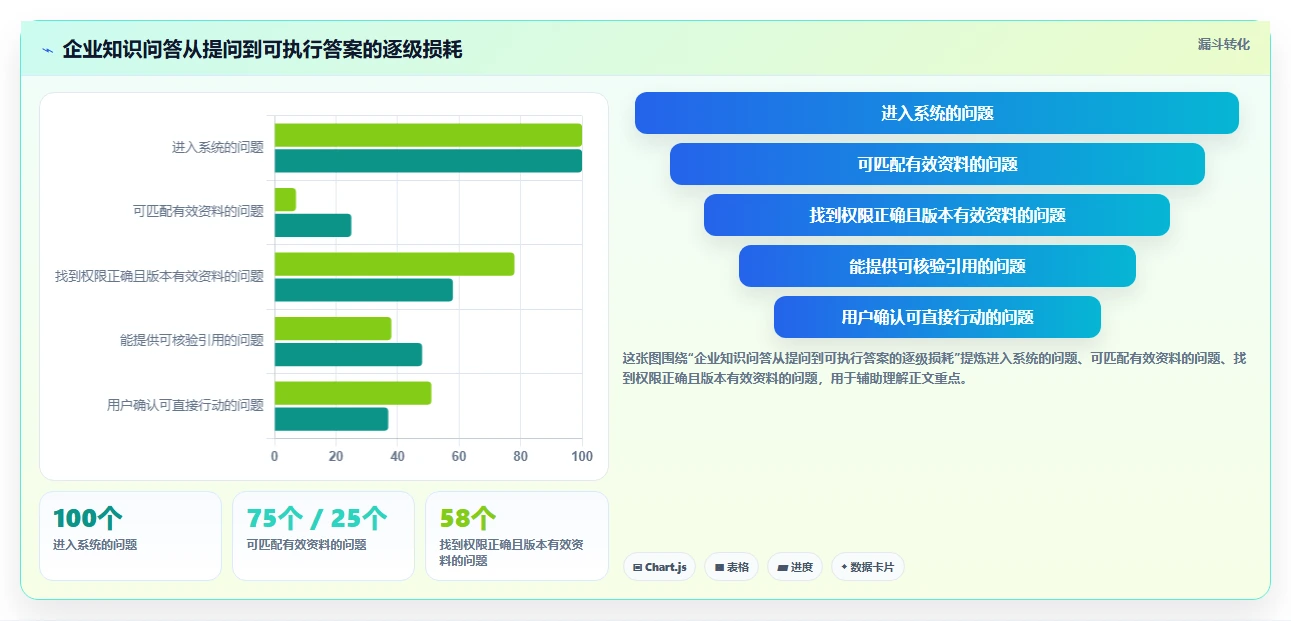Select the 找到权限正确且版本有效资料的问题 funnel stage
The image size is (1291, 621).
point(937,215)
